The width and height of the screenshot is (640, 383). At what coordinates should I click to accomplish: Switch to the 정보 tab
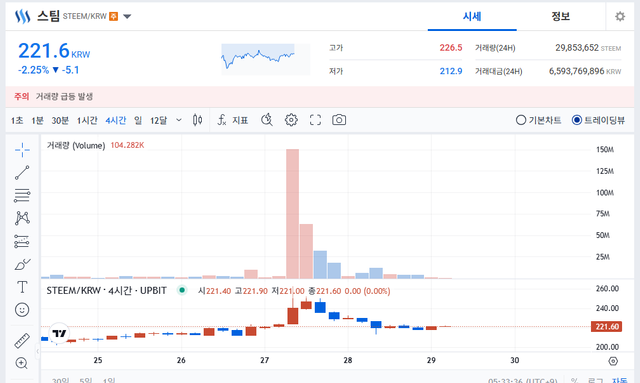click(x=560, y=16)
